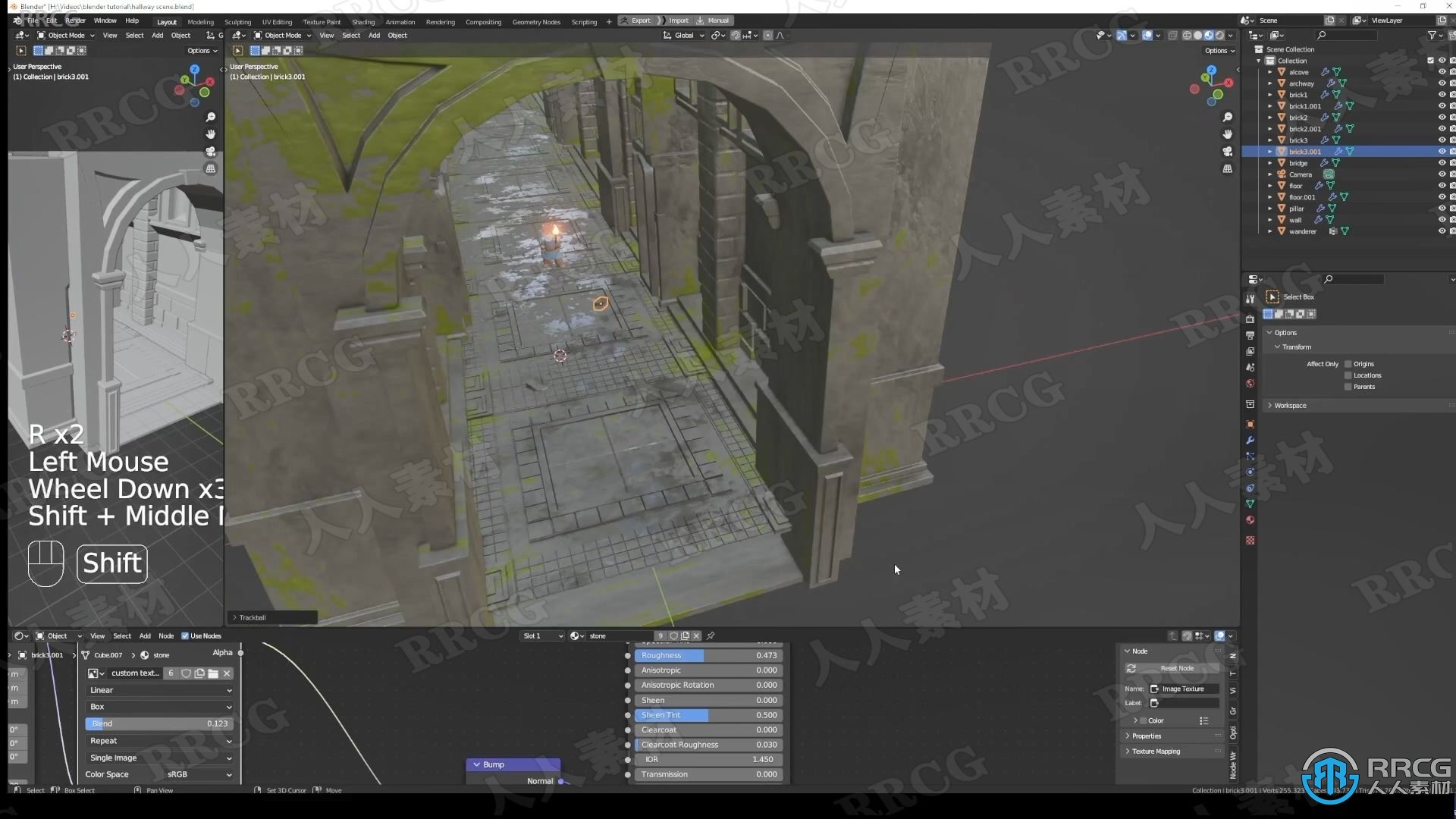The height and width of the screenshot is (819, 1456).
Task: Open the Physics properties tab
Action: tap(1250, 472)
